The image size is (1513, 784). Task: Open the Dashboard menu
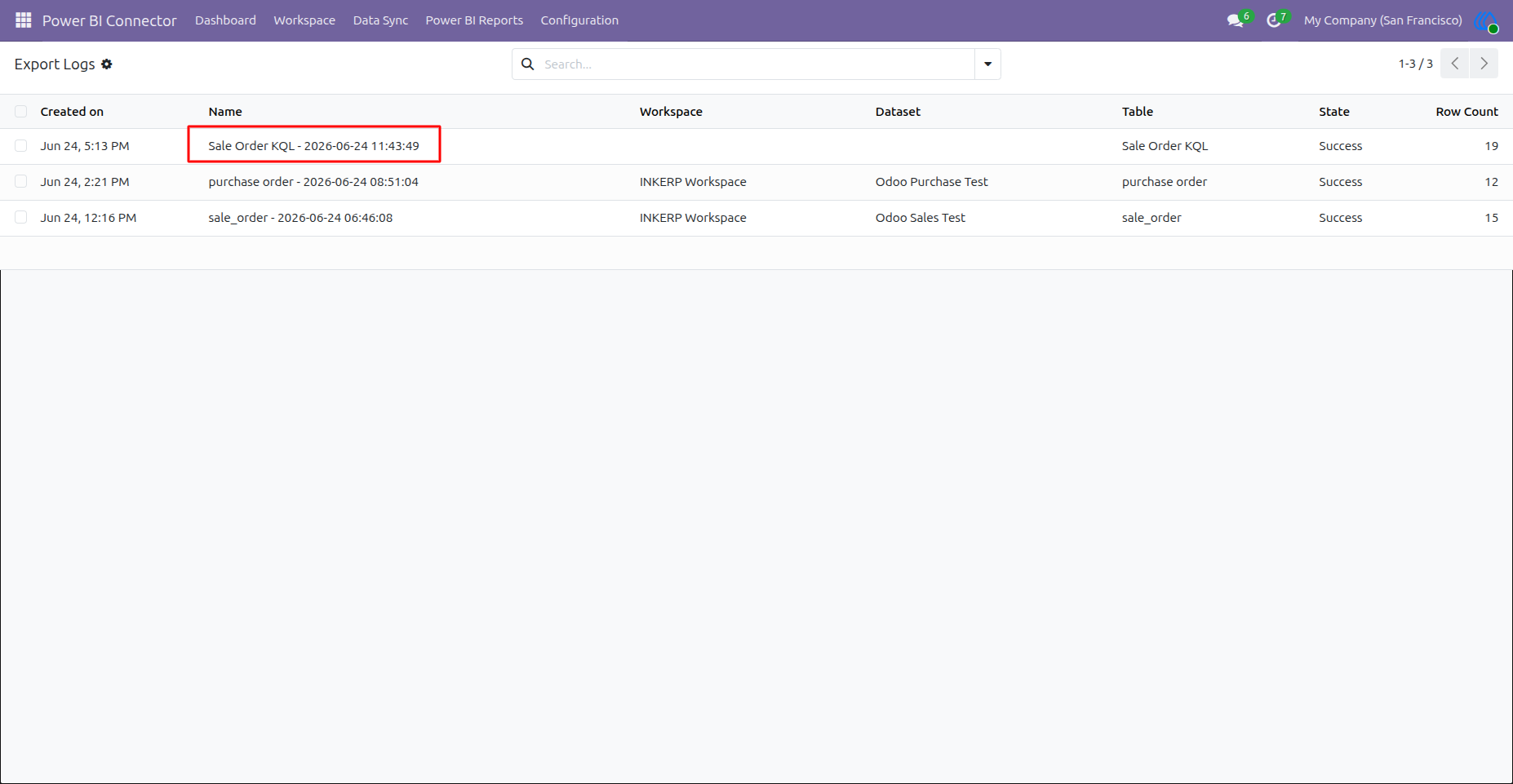pyautogui.click(x=225, y=20)
